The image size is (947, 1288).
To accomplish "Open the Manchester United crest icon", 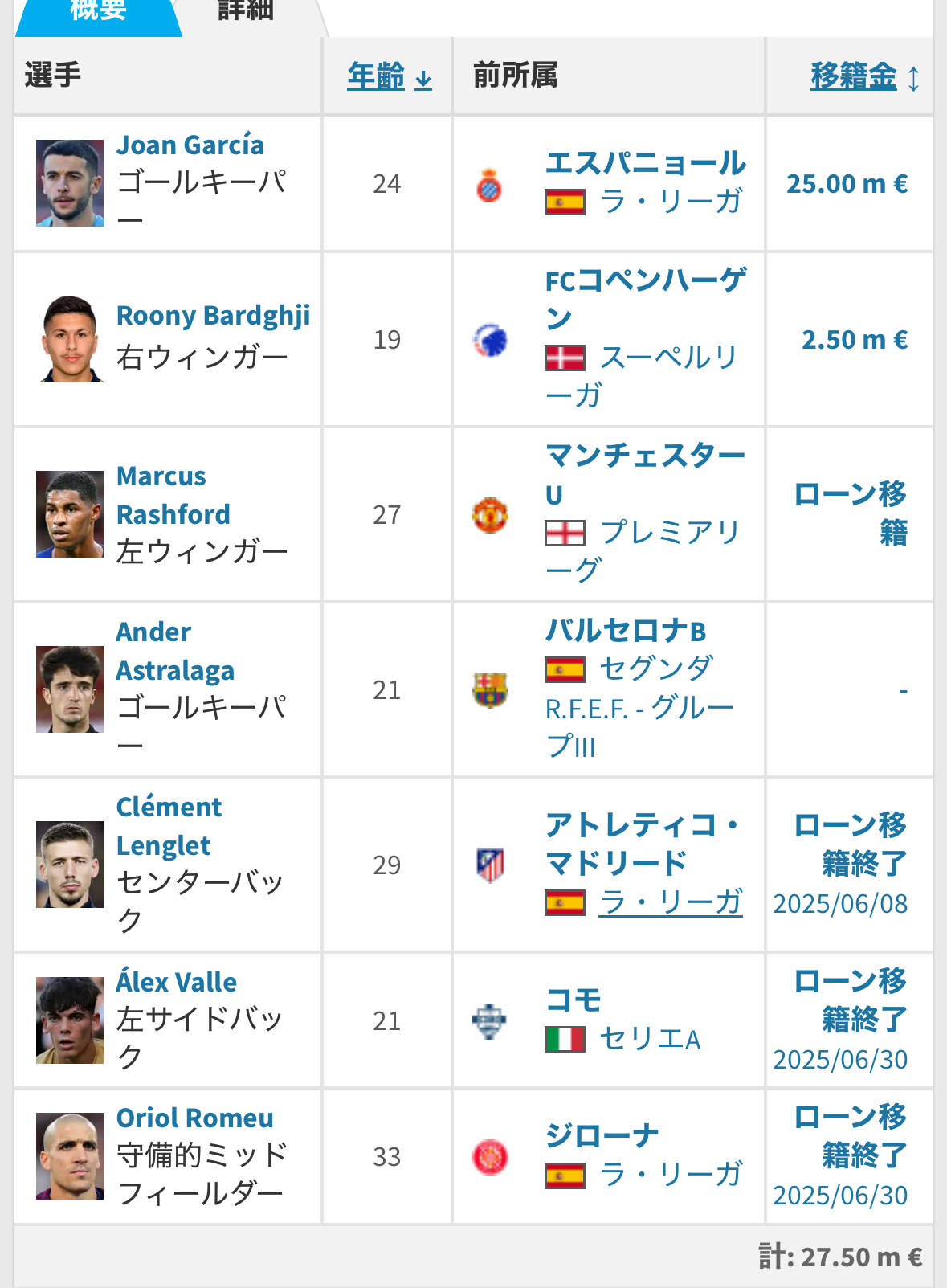I will pos(489,515).
